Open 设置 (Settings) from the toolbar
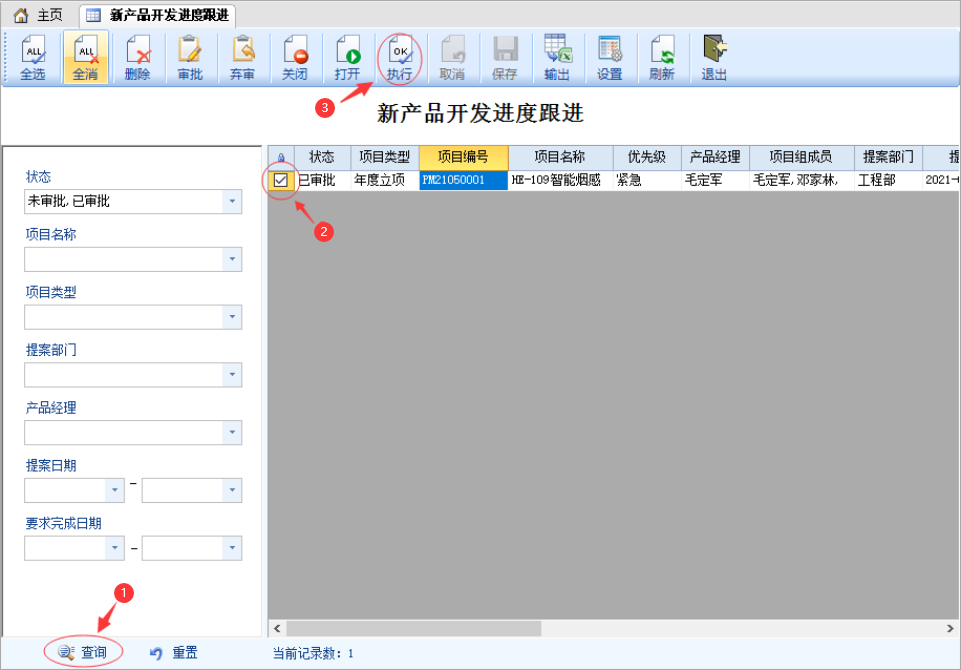961x670 pixels. click(609, 58)
